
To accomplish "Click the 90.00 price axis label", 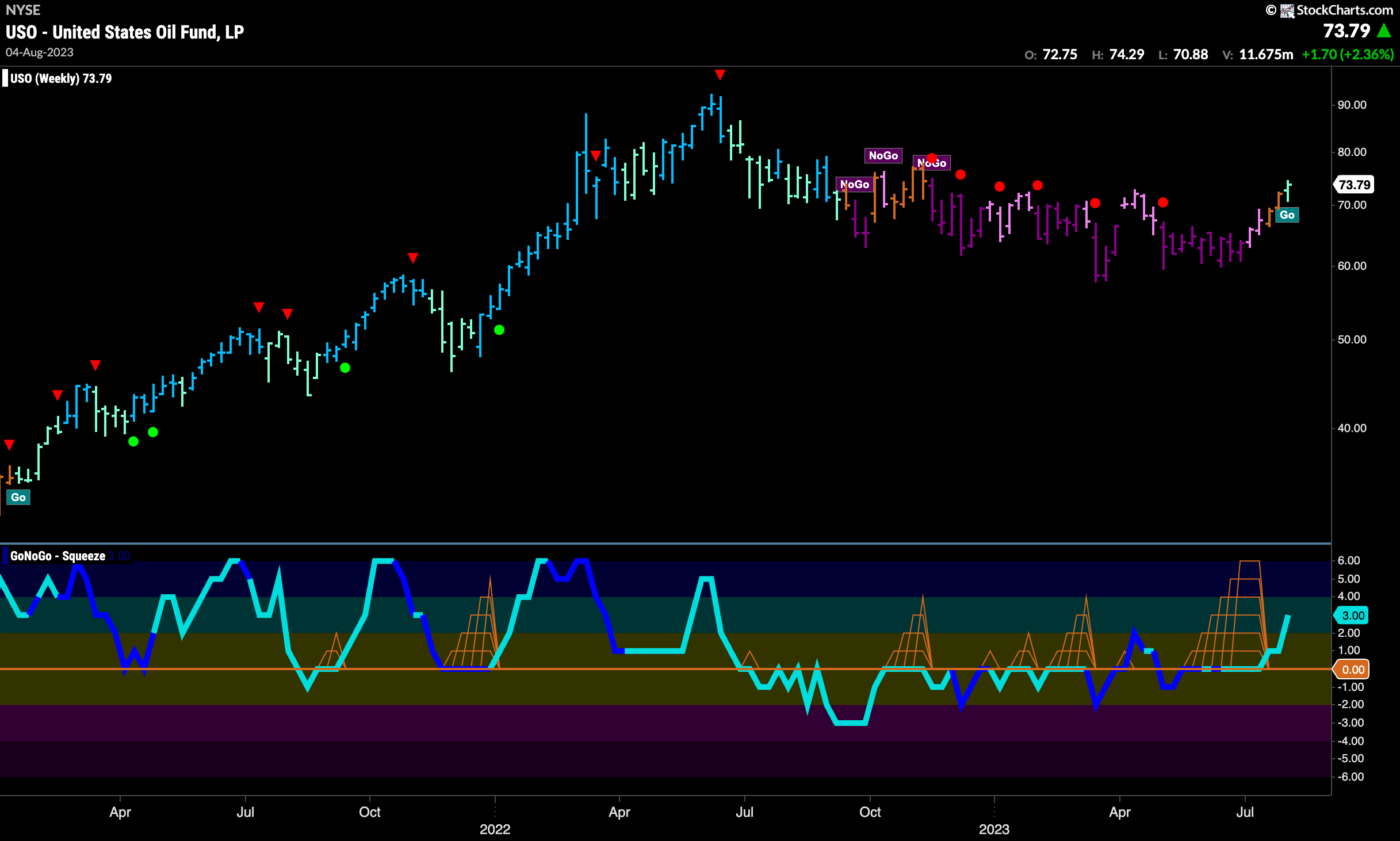I will coord(1352,105).
